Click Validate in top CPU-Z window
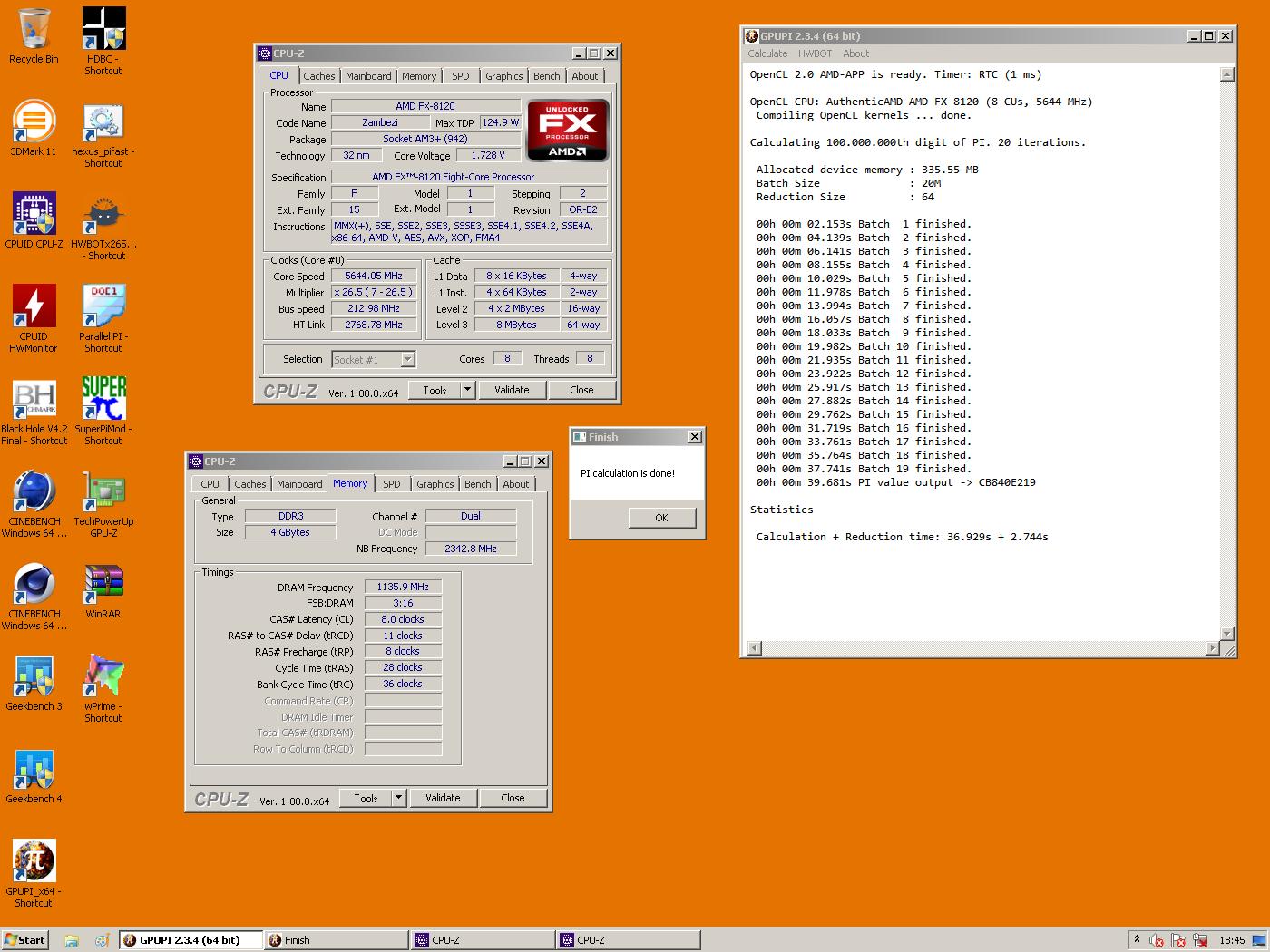Screen dimensions: 1270x952 512,390
